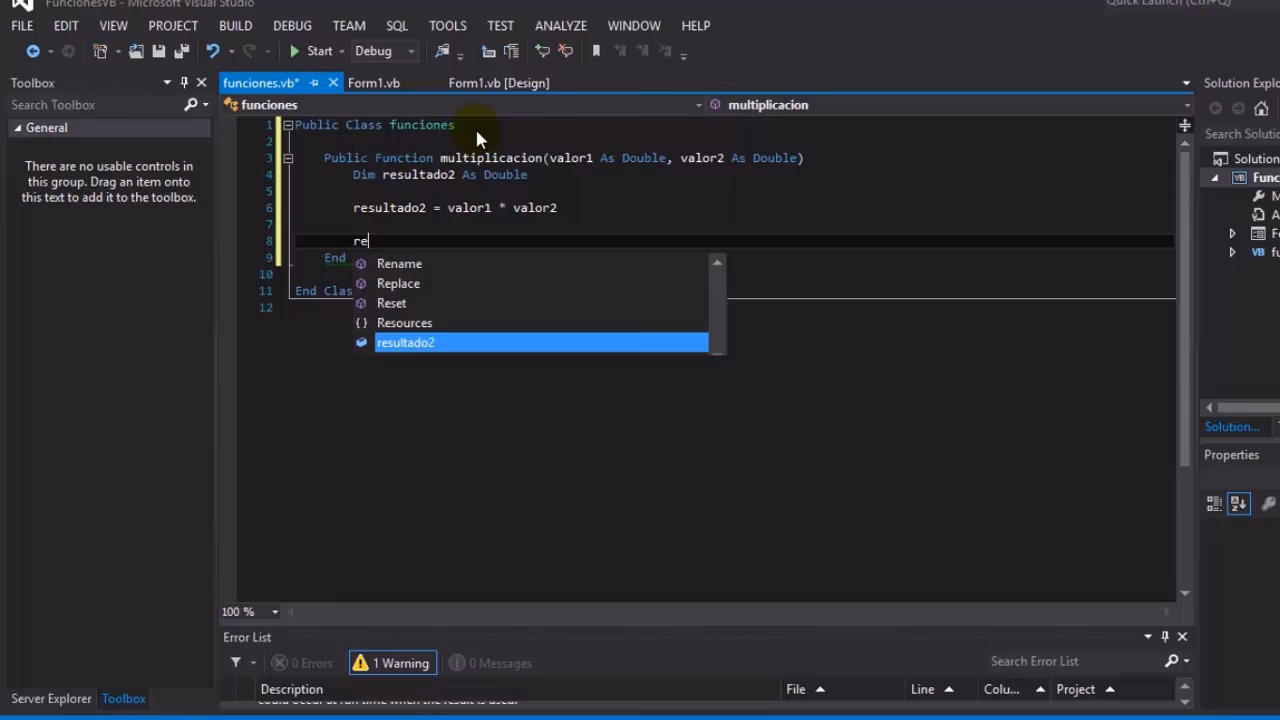Image resolution: width=1280 pixels, height=720 pixels.
Task: Switch to the Server Explorer tab
Action: pos(51,699)
